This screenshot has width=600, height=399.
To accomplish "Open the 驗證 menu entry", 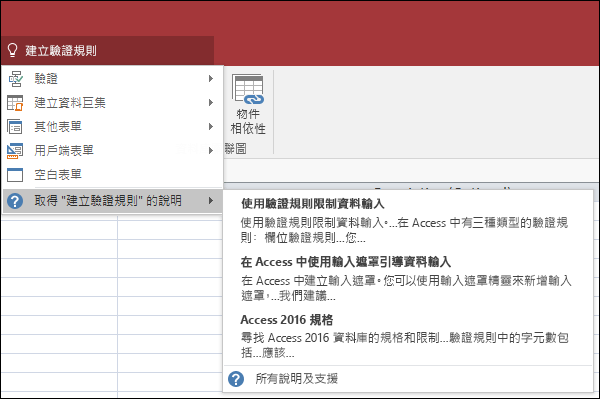I will point(112,79).
